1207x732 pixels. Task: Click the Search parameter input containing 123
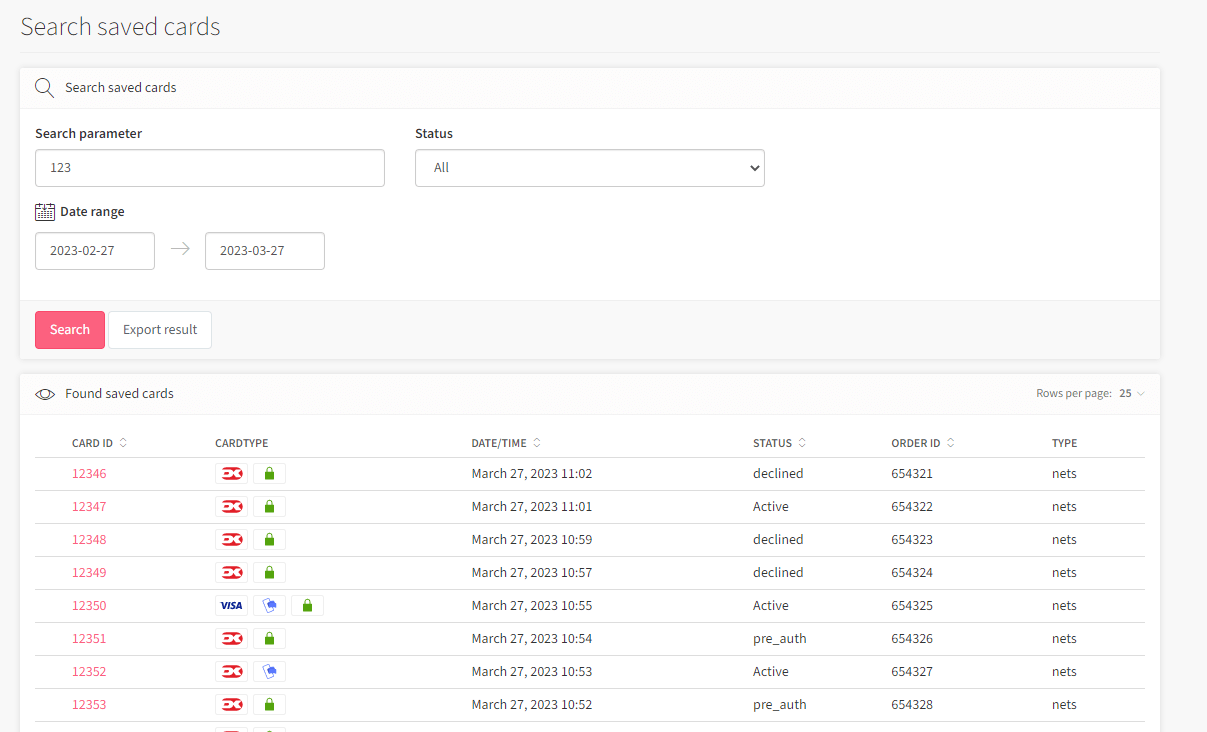[209, 168]
